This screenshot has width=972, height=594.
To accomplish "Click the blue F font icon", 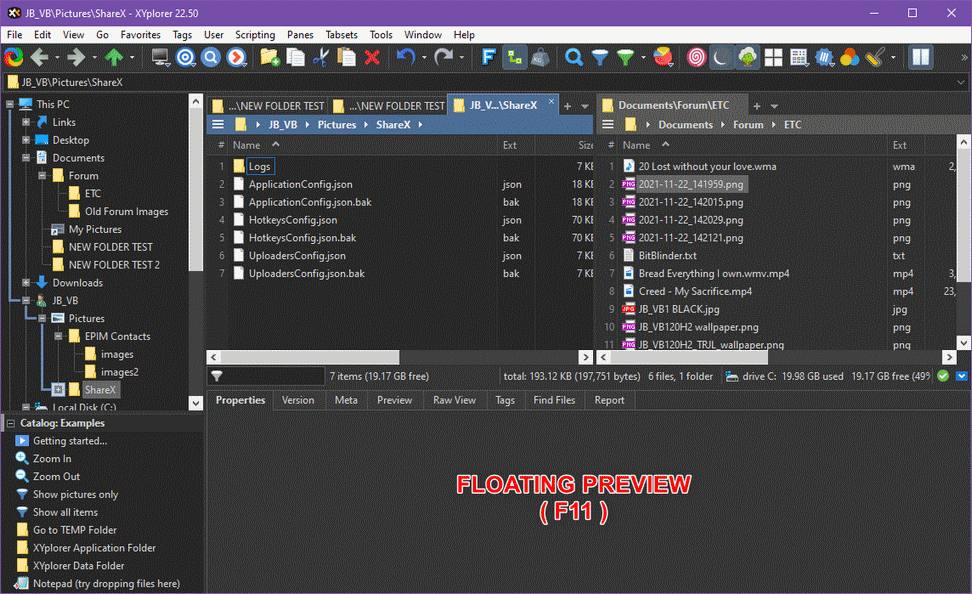I will coord(488,58).
